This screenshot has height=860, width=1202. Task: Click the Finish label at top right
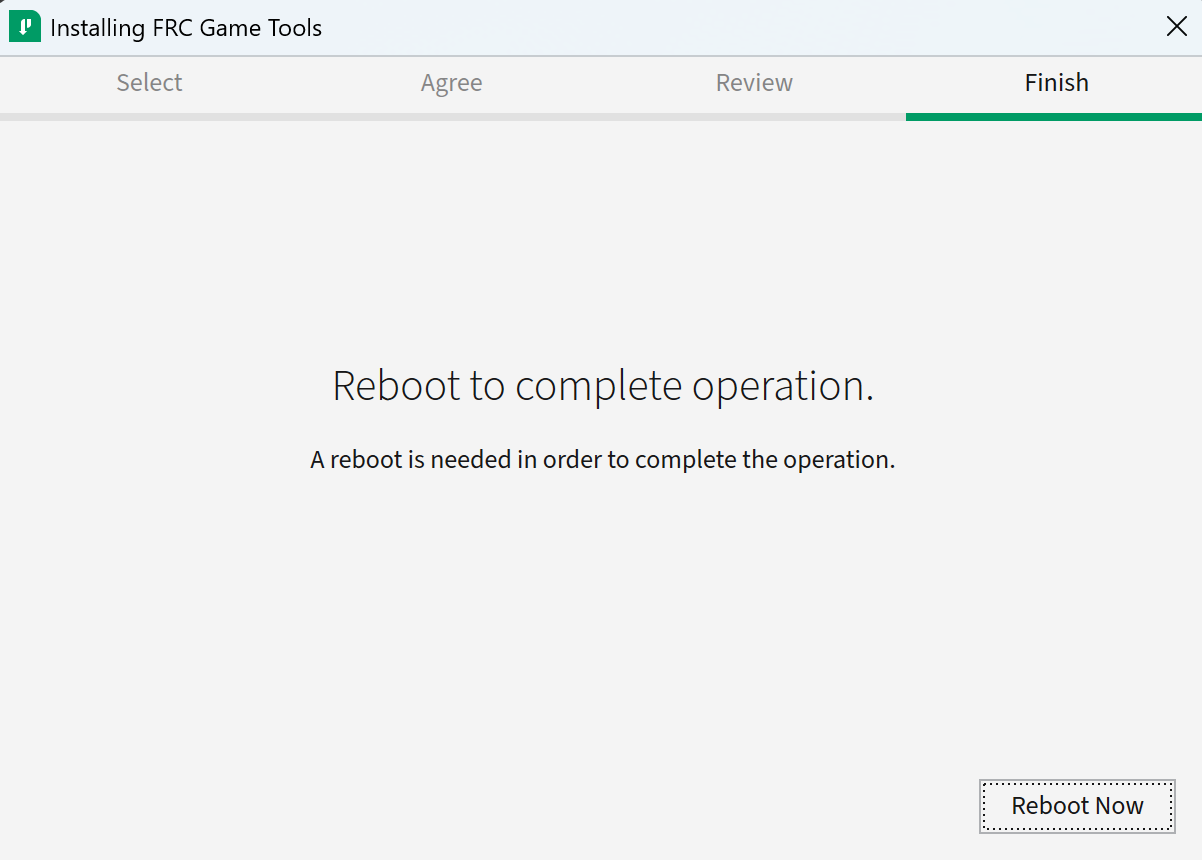click(1056, 83)
